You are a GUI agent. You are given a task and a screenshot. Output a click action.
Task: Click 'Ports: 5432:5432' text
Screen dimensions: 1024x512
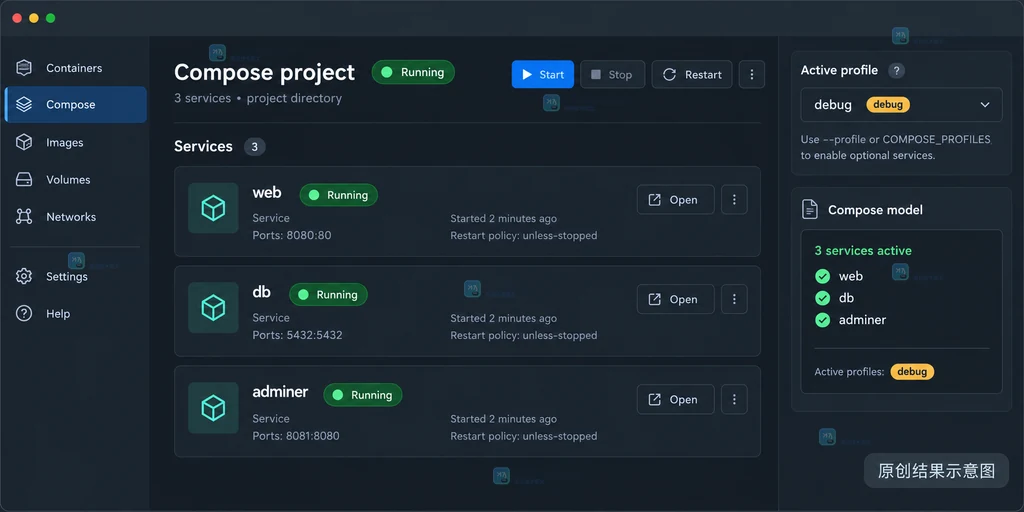[297, 335]
